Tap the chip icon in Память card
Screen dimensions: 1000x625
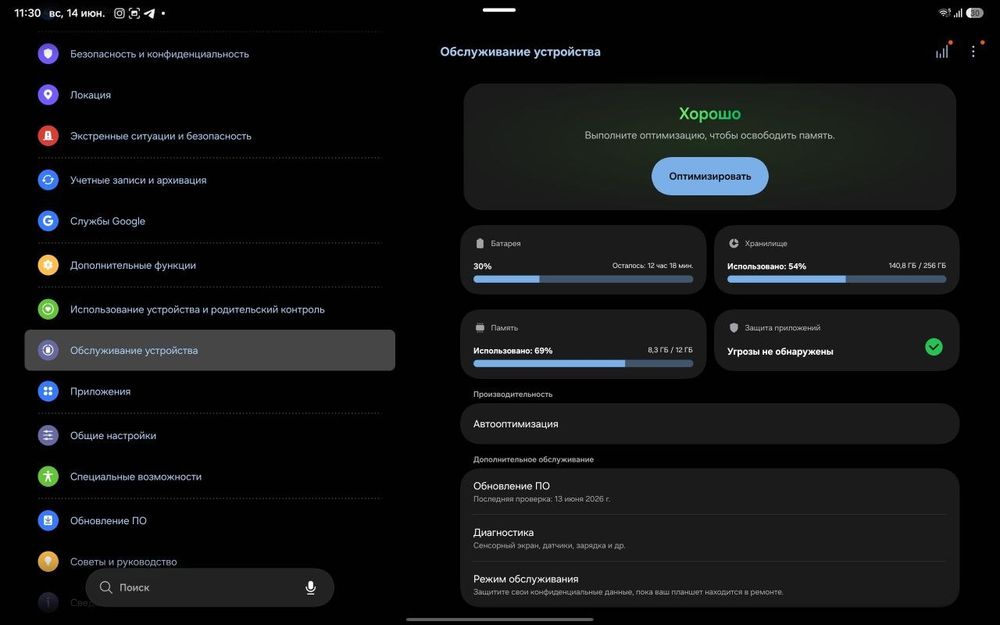pos(480,327)
